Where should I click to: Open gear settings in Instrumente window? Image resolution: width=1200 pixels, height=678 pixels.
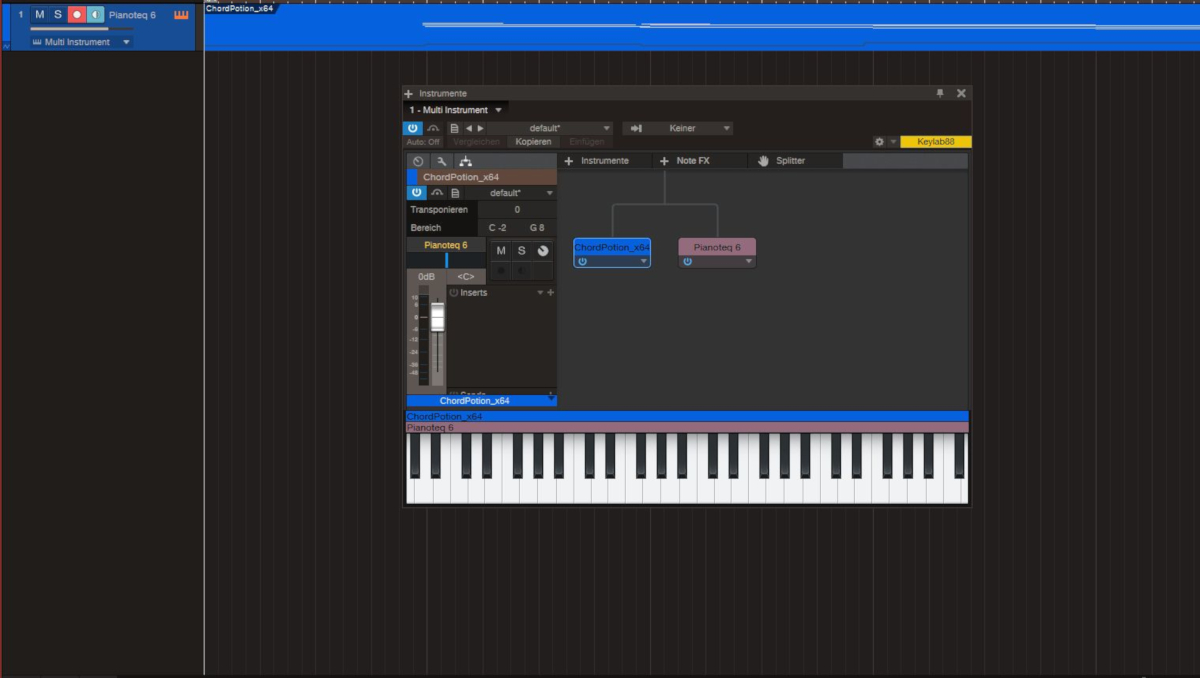coord(879,142)
